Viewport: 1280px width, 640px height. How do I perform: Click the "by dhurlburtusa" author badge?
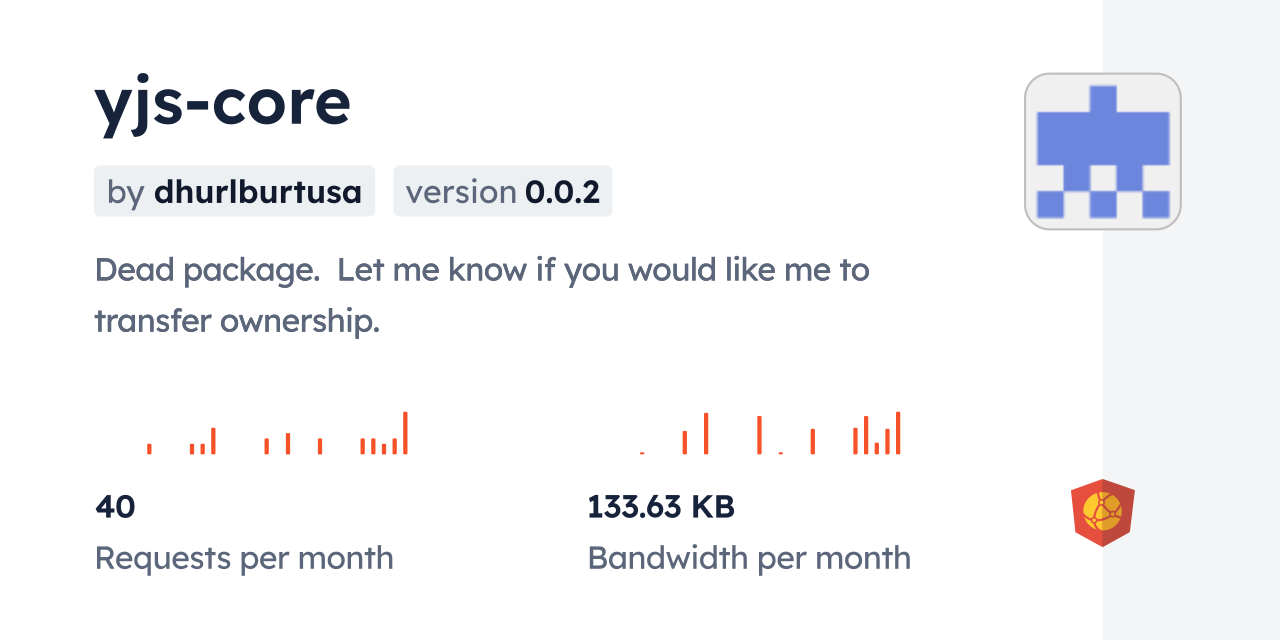pyautogui.click(x=234, y=191)
